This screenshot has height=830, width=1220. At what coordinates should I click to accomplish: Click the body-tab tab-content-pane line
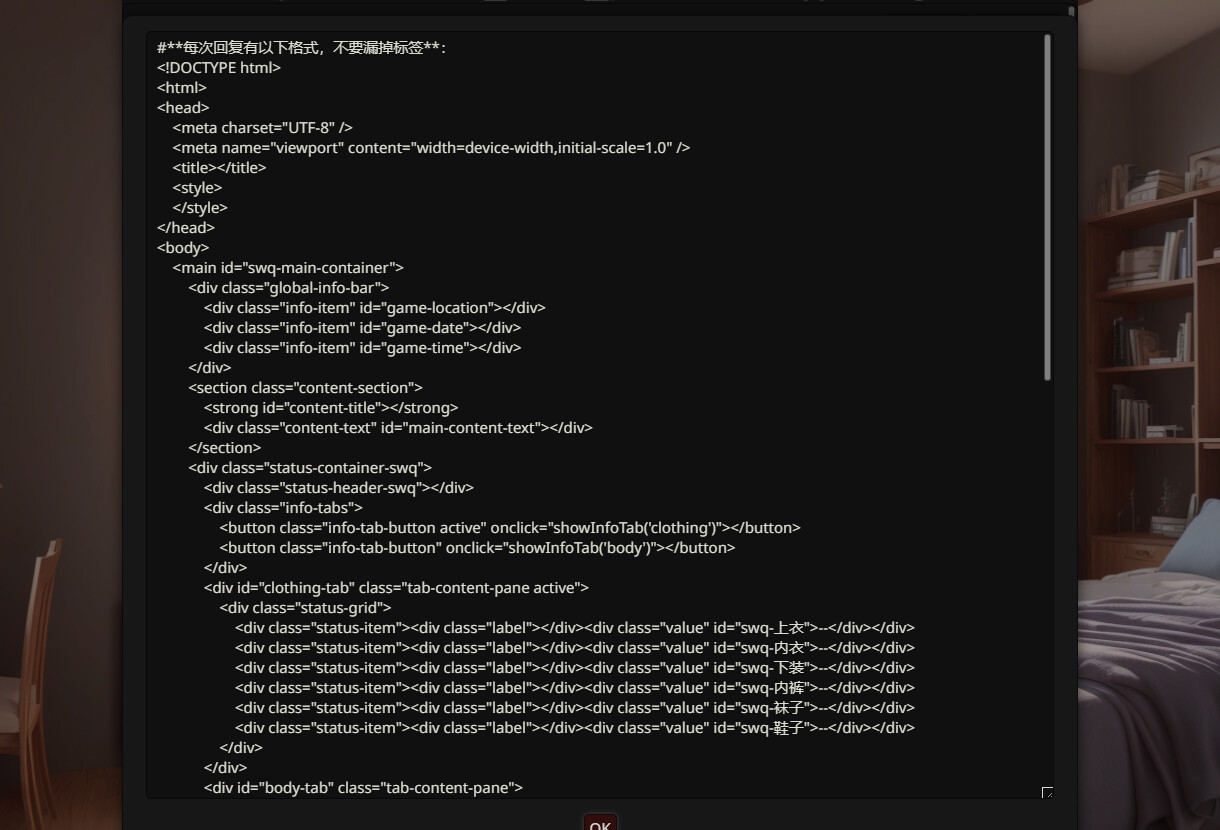tap(363, 788)
